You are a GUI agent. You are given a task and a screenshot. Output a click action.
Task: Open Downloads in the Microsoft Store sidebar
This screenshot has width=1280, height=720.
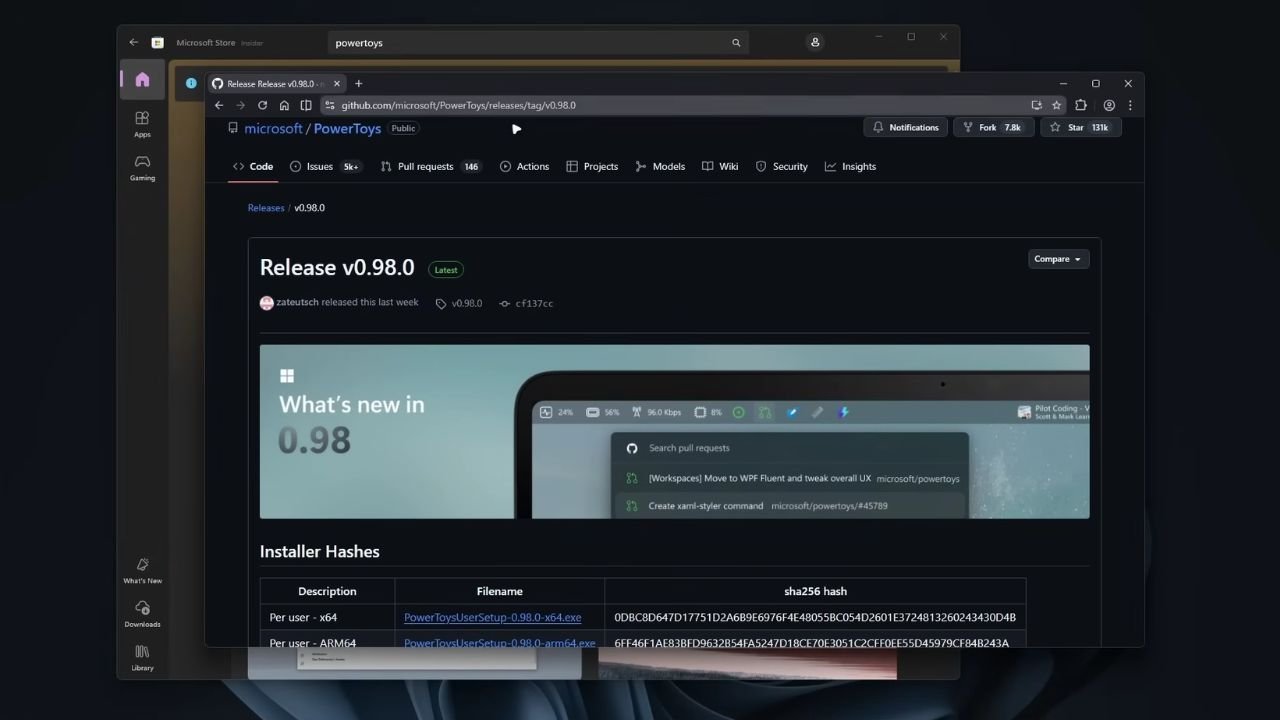pyautogui.click(x=142, y=613)
